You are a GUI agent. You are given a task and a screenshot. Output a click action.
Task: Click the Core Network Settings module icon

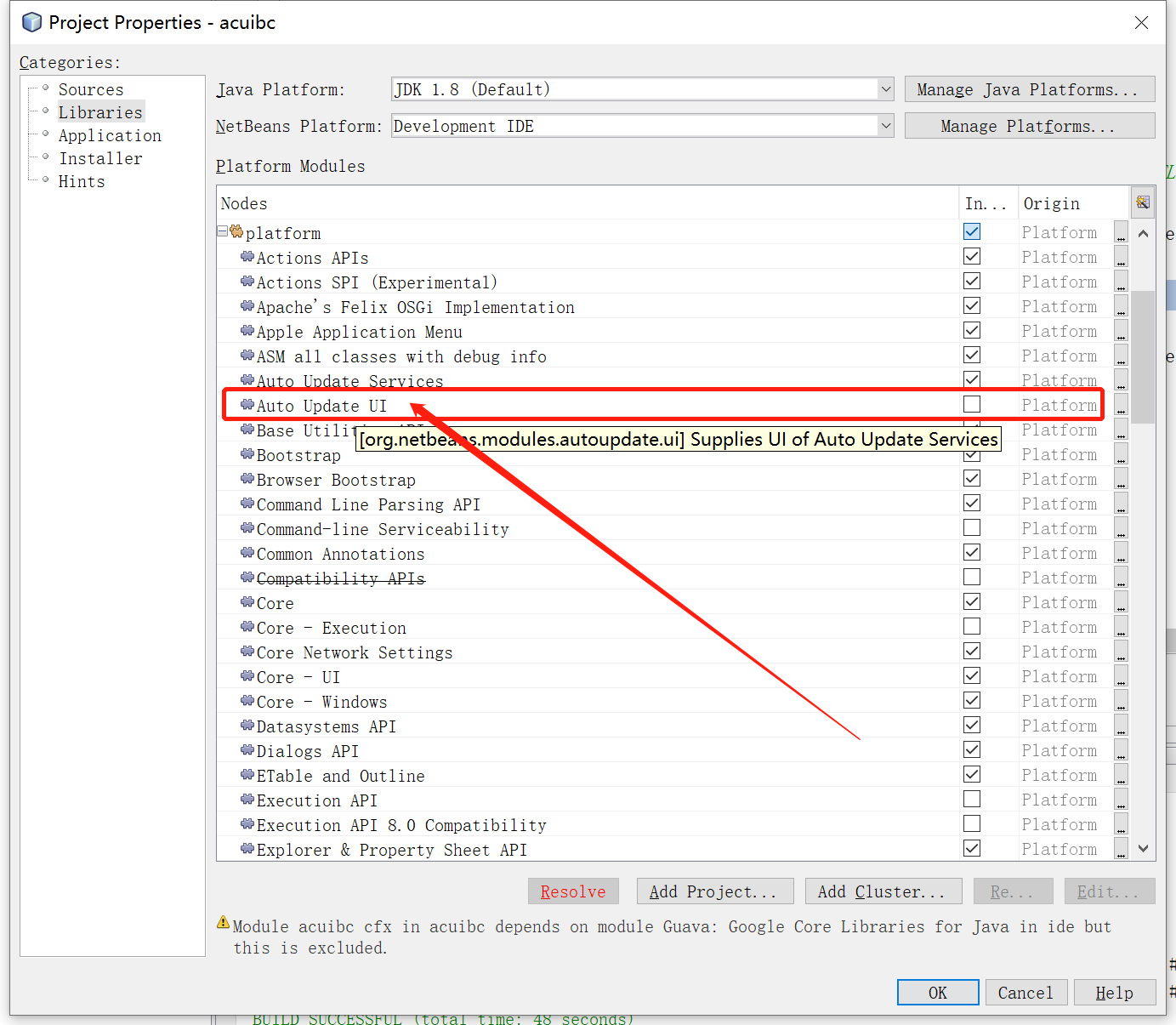click(247, 652)
